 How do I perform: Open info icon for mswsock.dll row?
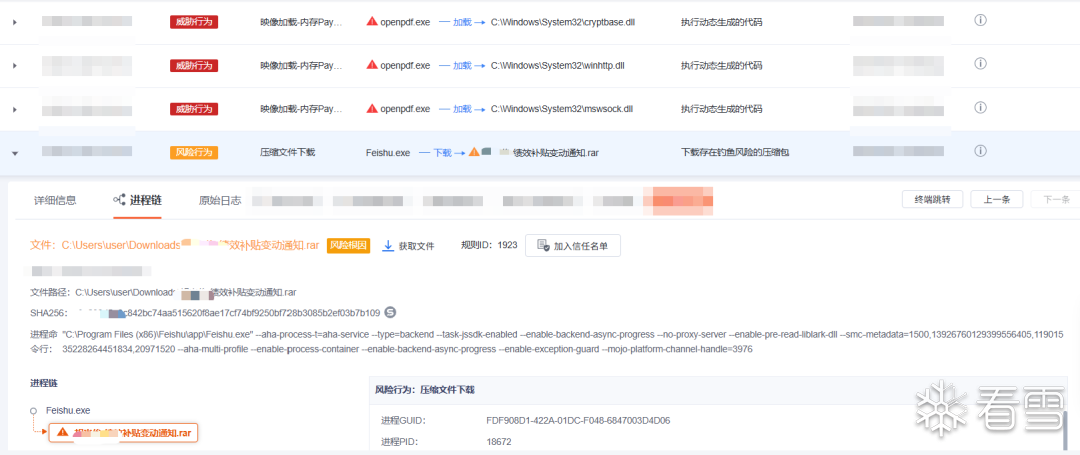[980, 107]
